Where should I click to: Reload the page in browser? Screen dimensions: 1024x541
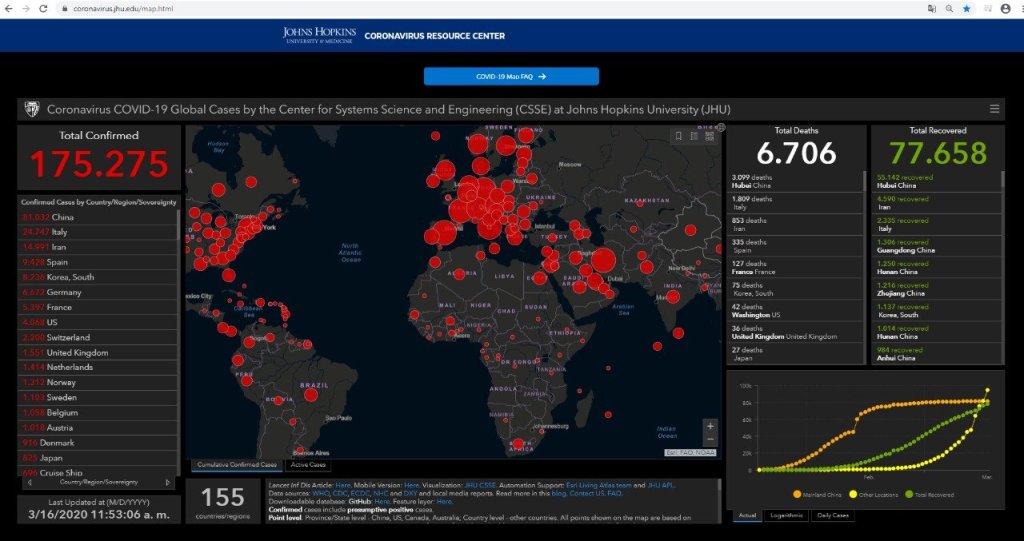pyautogui.click(x=43, y=8)
